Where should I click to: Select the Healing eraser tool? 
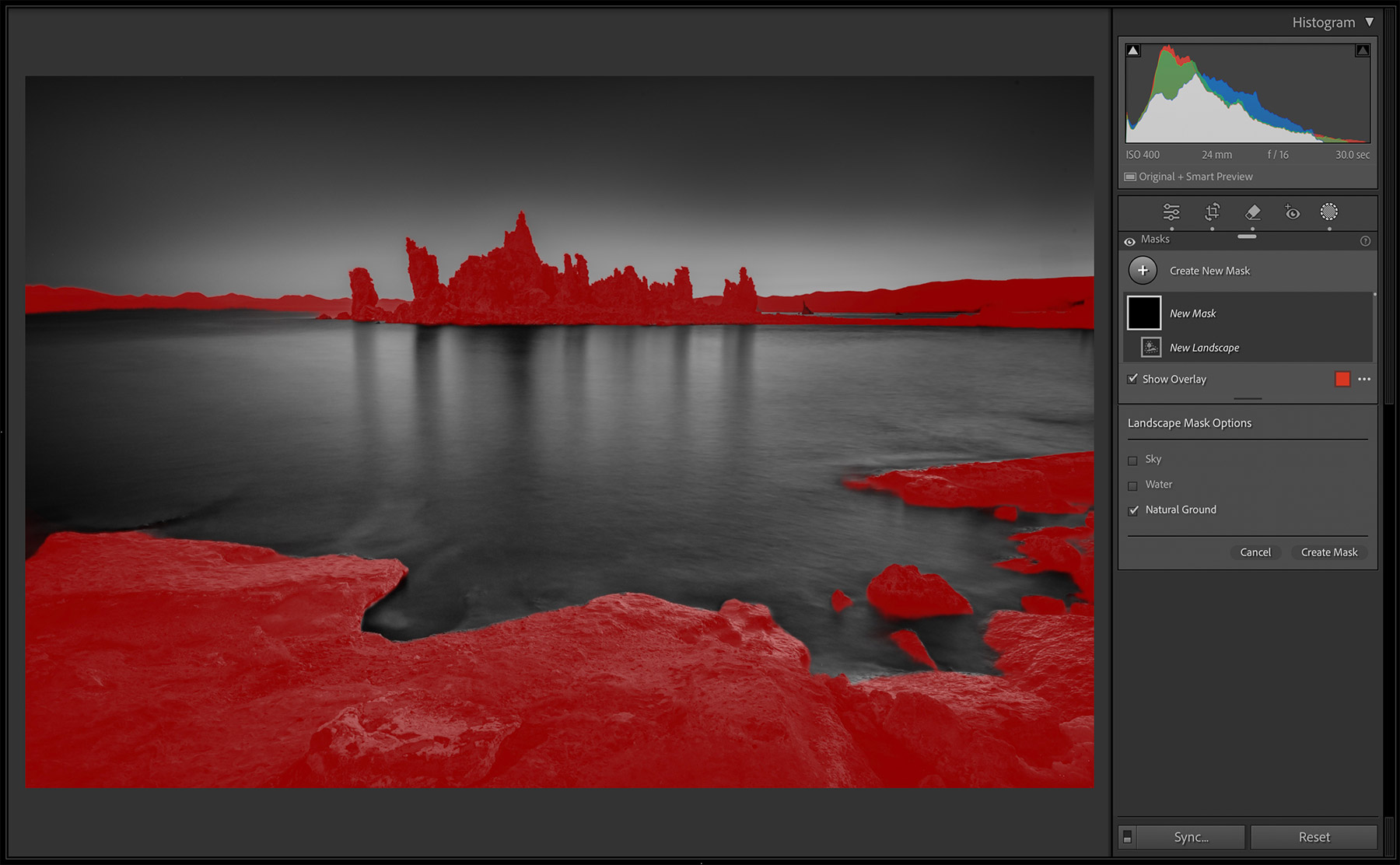pos(1252,212)
